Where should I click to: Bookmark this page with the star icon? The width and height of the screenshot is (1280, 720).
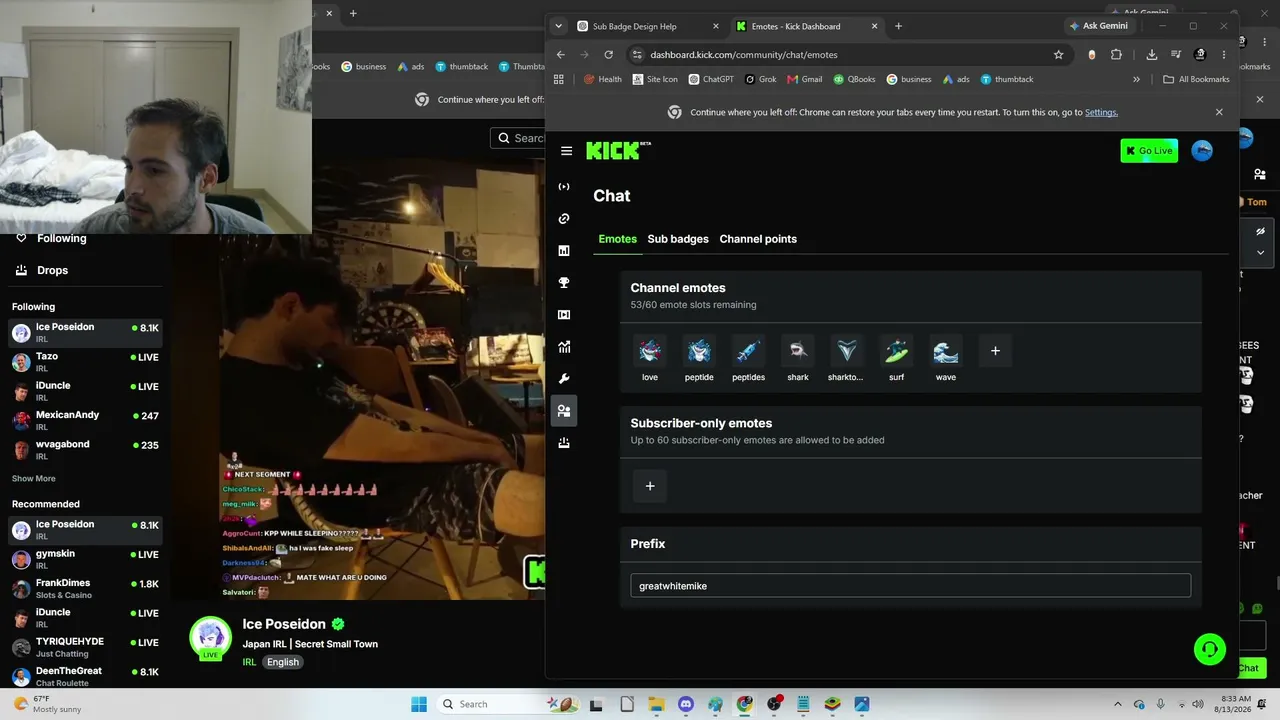(1058, 55)
